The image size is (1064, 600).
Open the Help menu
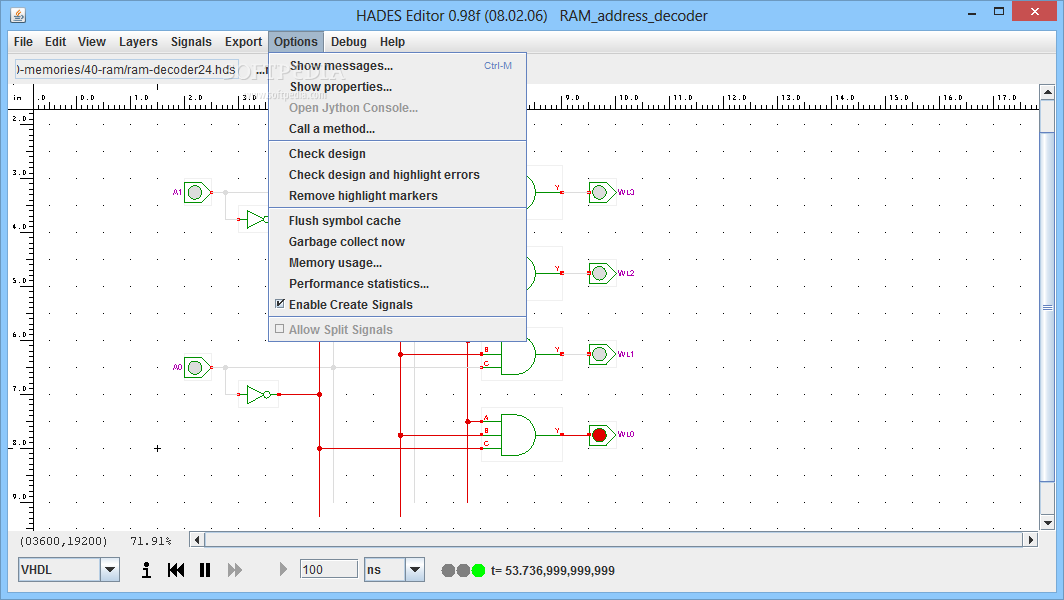coord(392,41)
